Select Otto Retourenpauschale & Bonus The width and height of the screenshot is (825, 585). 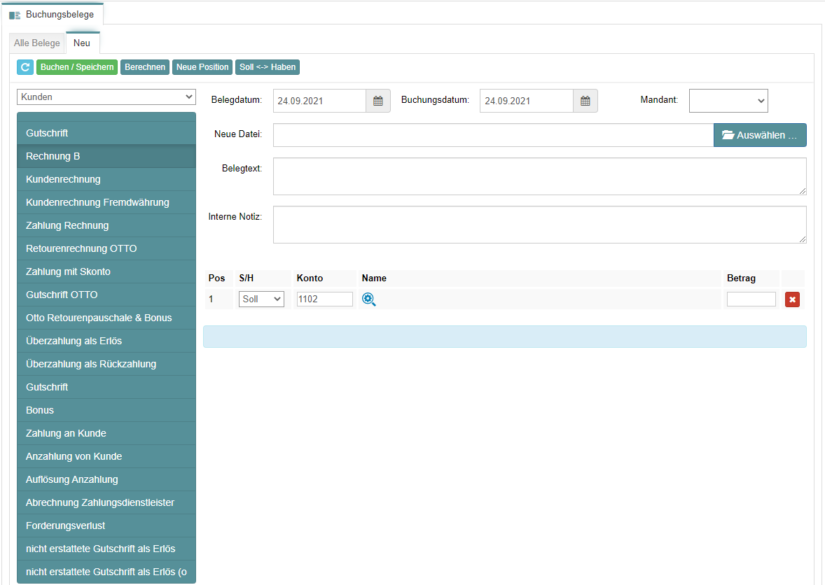pos(106,318)
